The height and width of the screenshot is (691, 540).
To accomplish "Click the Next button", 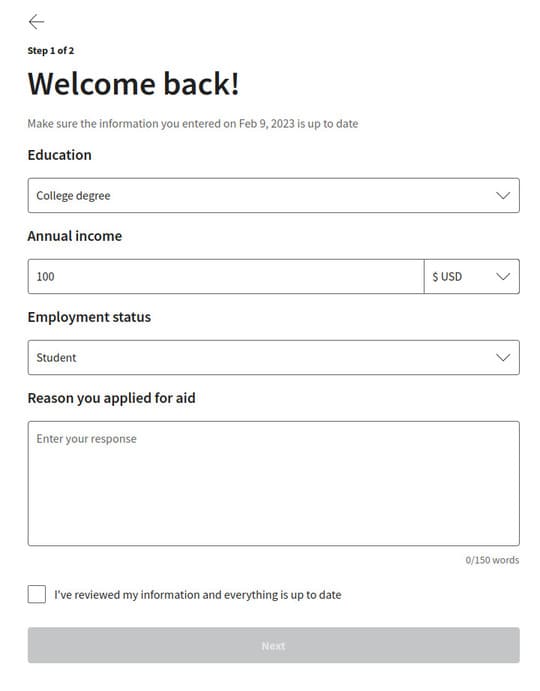I will 273,645.
